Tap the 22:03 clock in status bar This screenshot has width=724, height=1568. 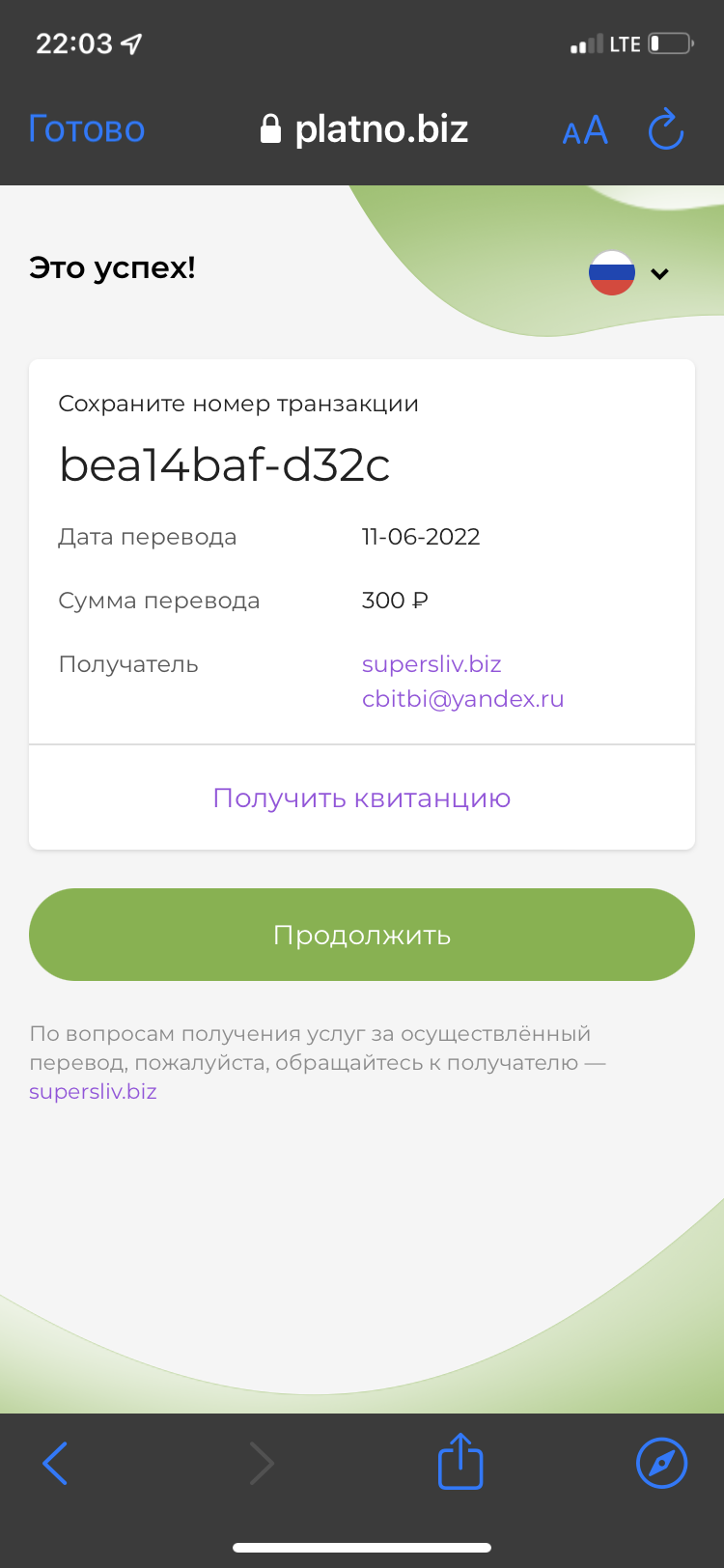pyautogui.click(x=74, y=43)
